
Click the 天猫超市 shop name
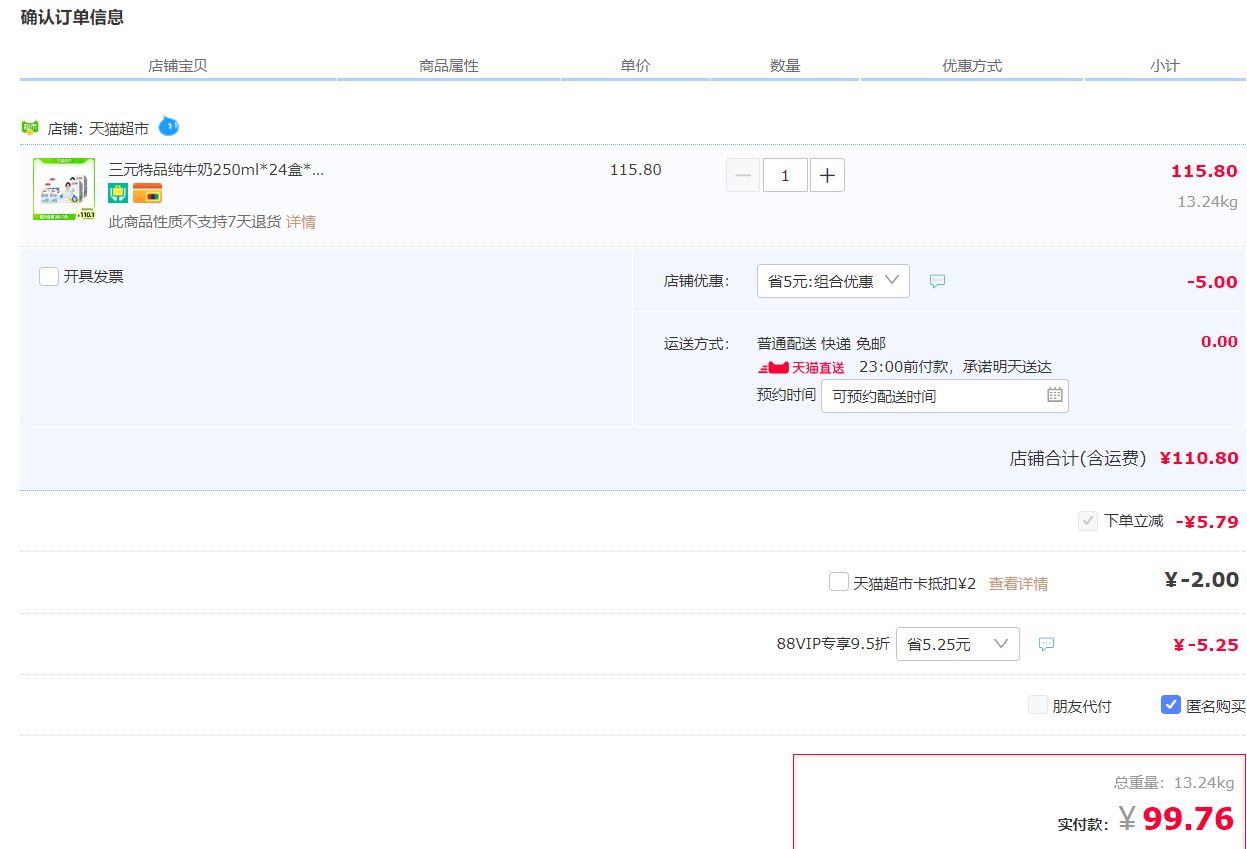[119, 128]
